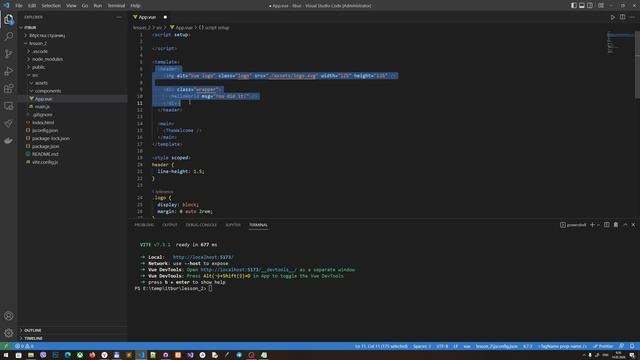The width and height of the screenshot is (640, 360).
Task: Toggle Primary Side Bar visibility
Action: pyautogui.click(x=574, y=6)
